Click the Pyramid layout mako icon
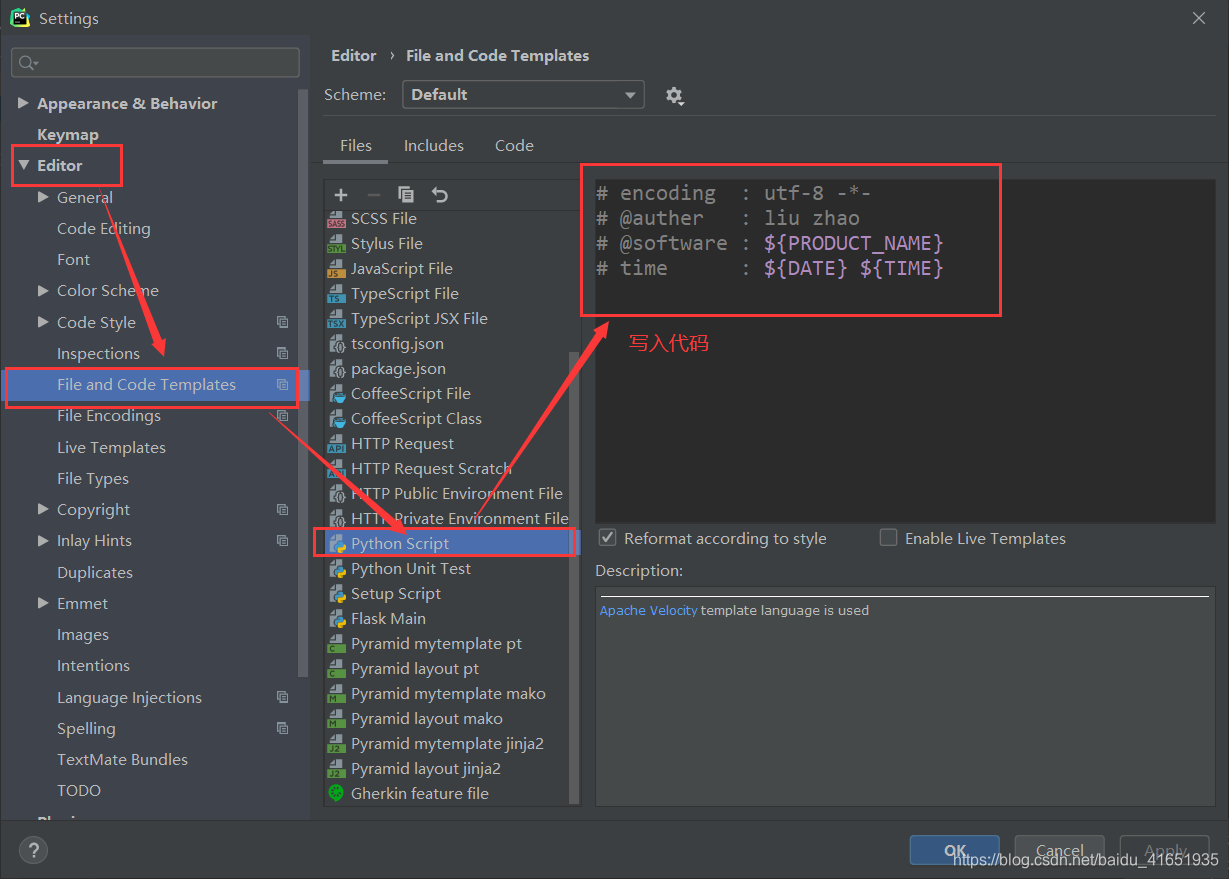Screen dimensions: 1229x879 click(x=337, y=719)
